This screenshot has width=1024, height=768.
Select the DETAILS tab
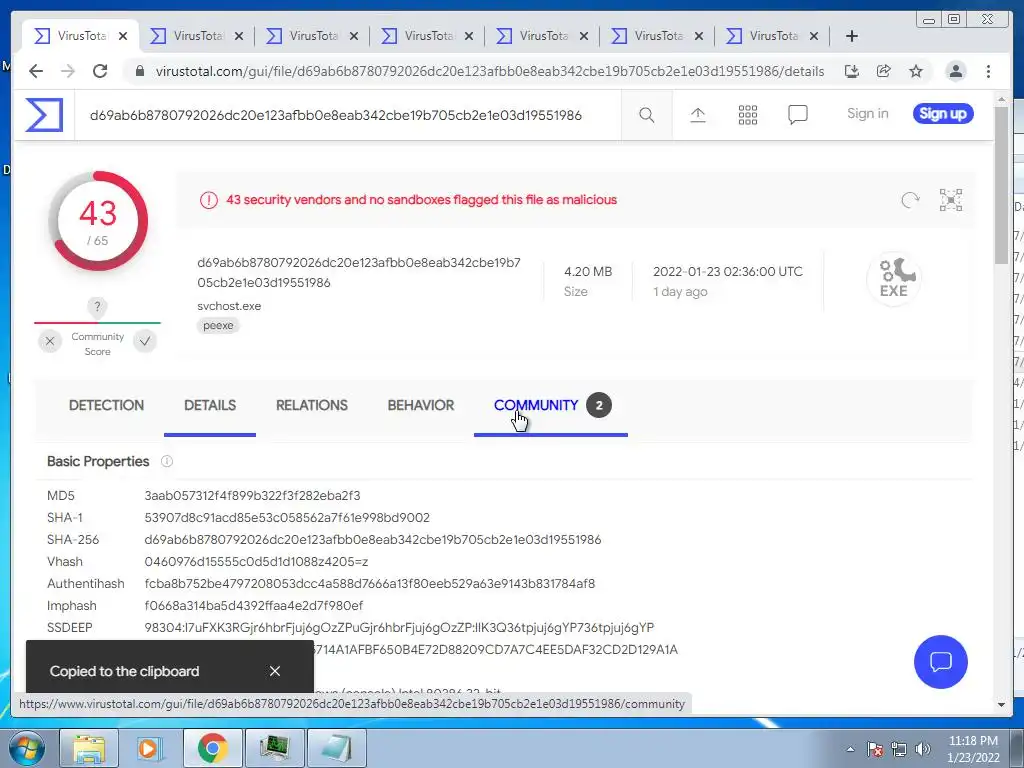[x=210, y=405]
